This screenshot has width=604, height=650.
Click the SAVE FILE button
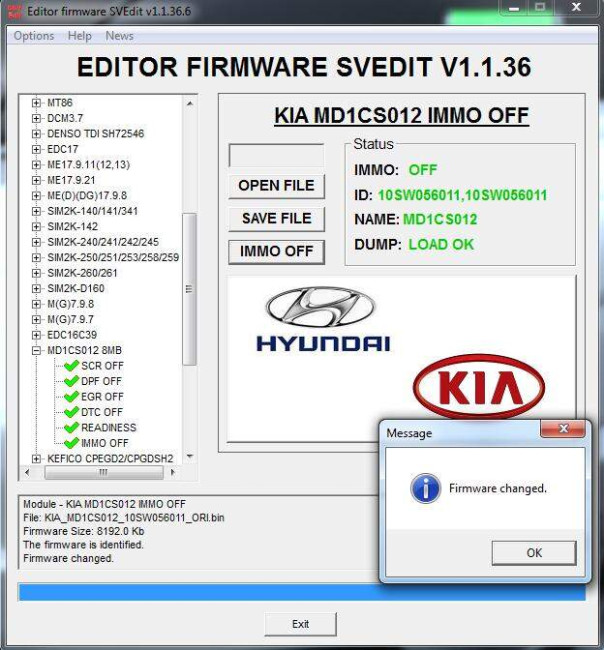coord(277,218)
